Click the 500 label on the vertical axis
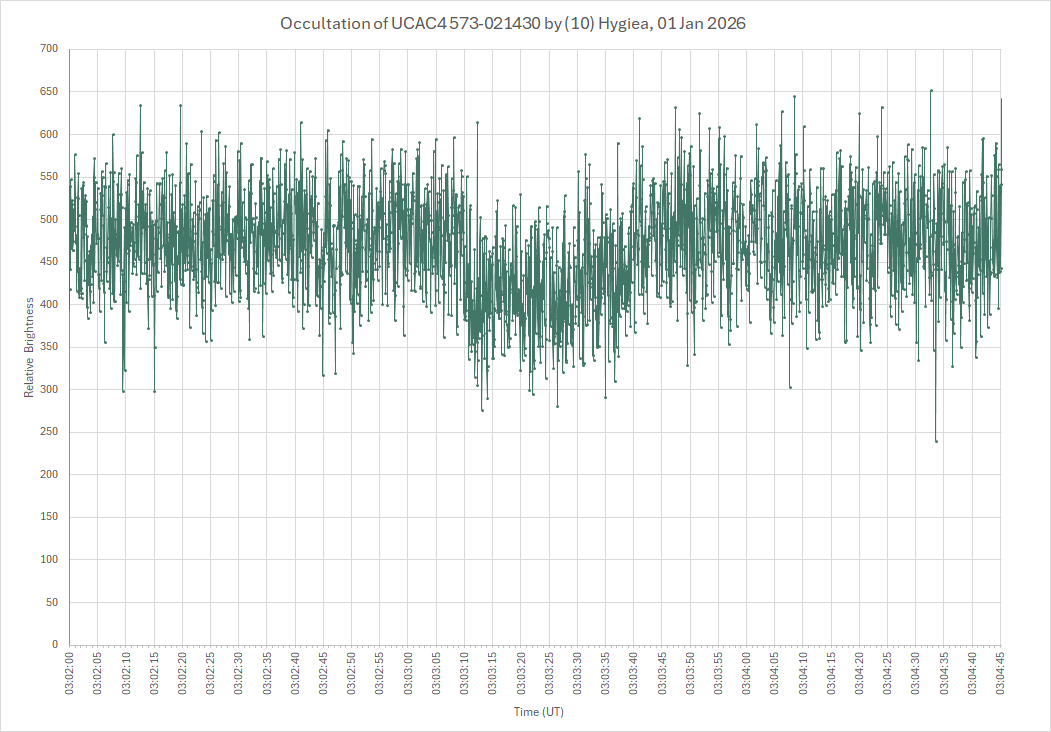Screen dimensions: 1051x732 tap(49, 219)
